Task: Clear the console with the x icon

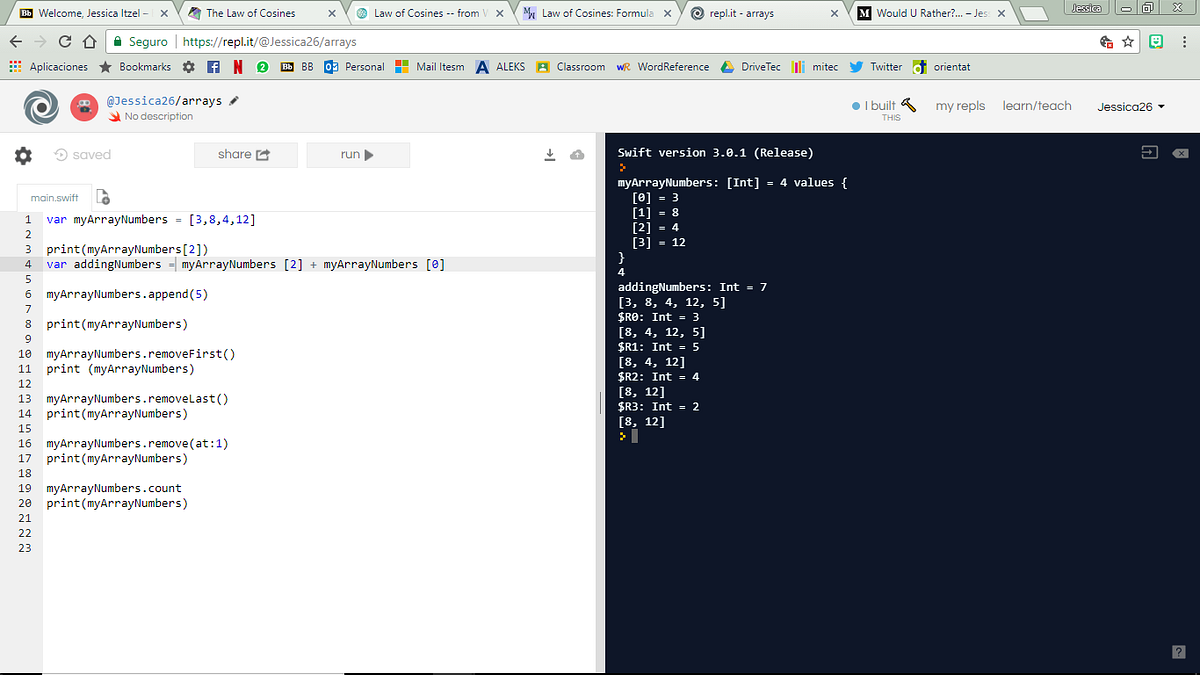Action: 1181,152
